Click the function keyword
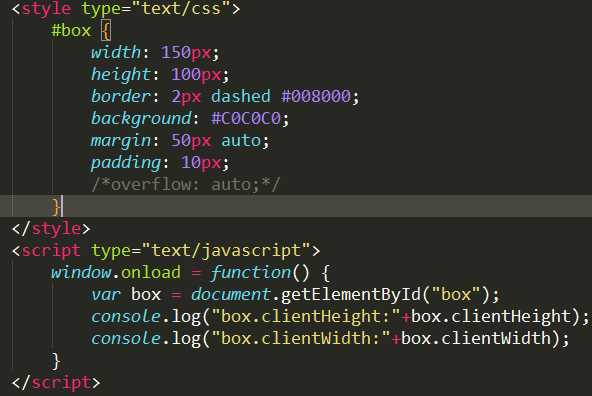Image resolution: width=592 pixels, height=396 pixels. click(x=251, y=273)
